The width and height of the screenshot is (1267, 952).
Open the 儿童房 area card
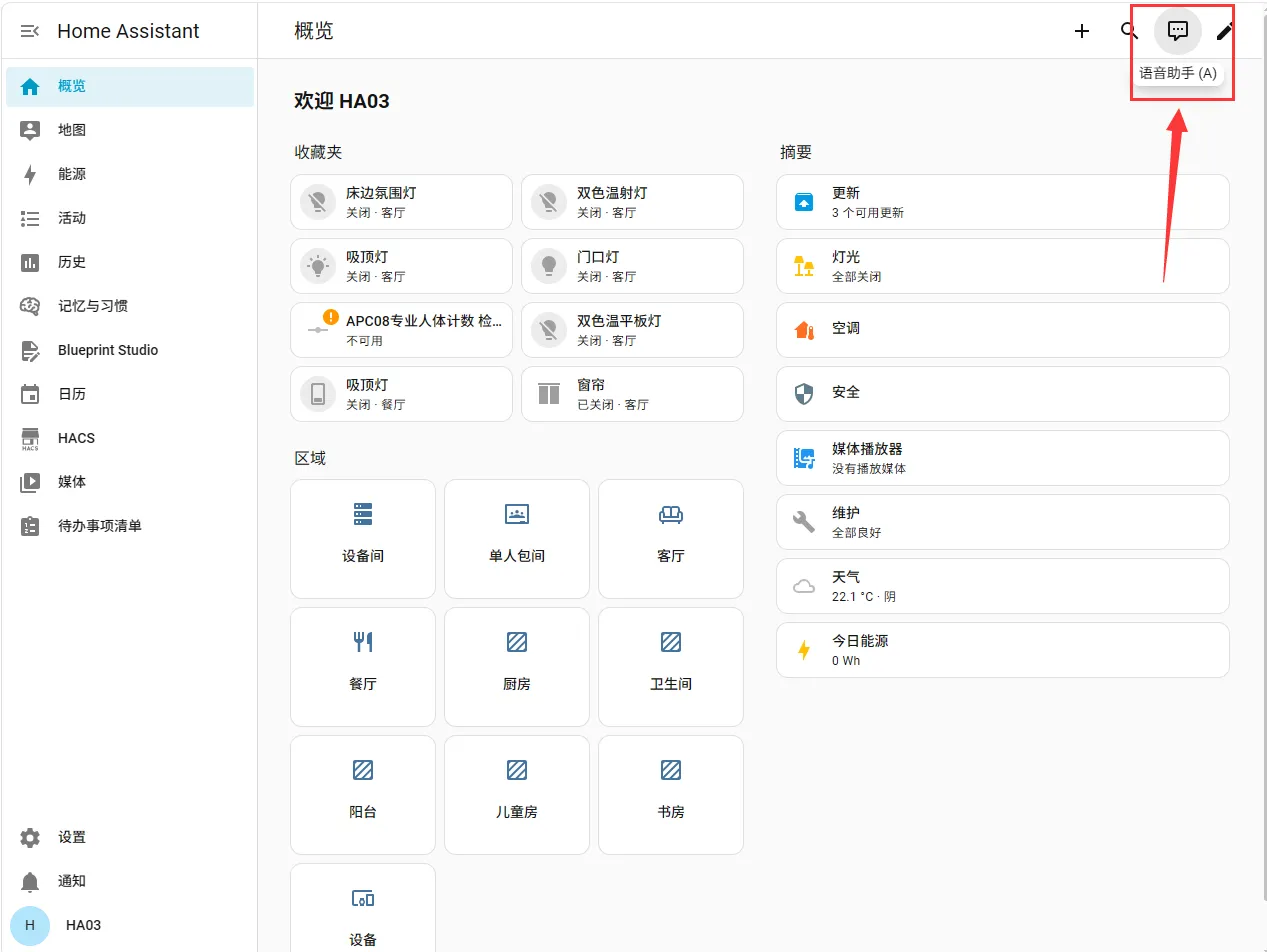pos(517,795)
